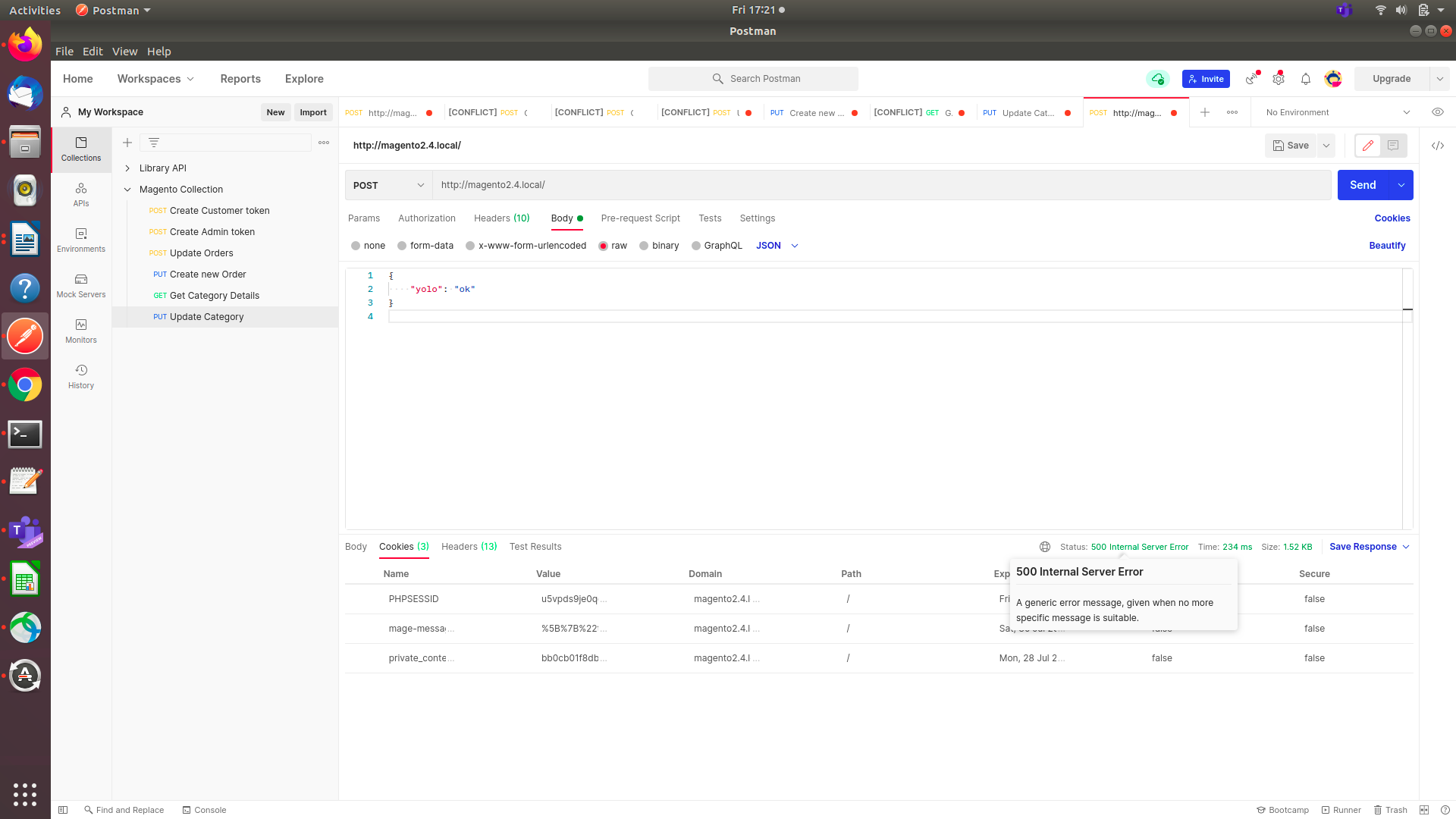
Task: Click the collections filter input
Action: 225,143
